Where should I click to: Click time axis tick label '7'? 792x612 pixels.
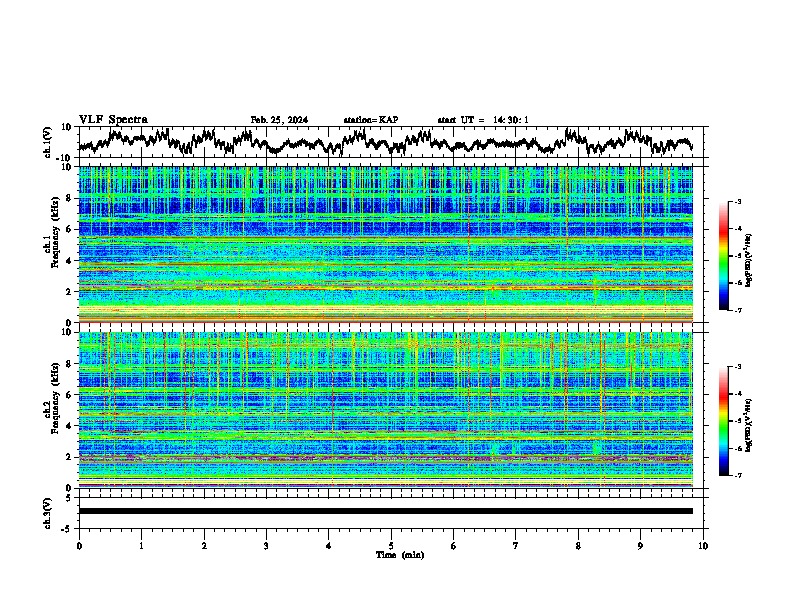(516, 546)
